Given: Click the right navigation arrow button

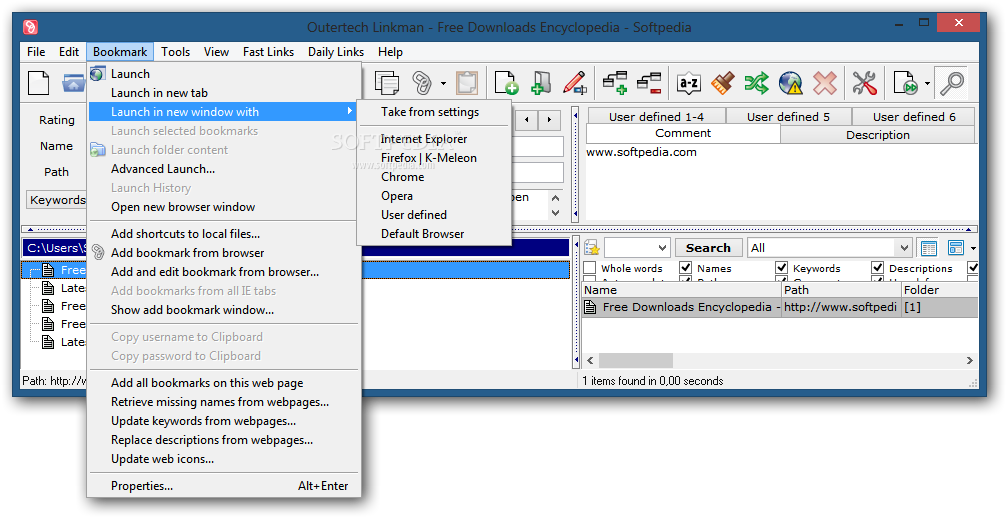Looking at the screenshot, I should click(x=548, y=119).
